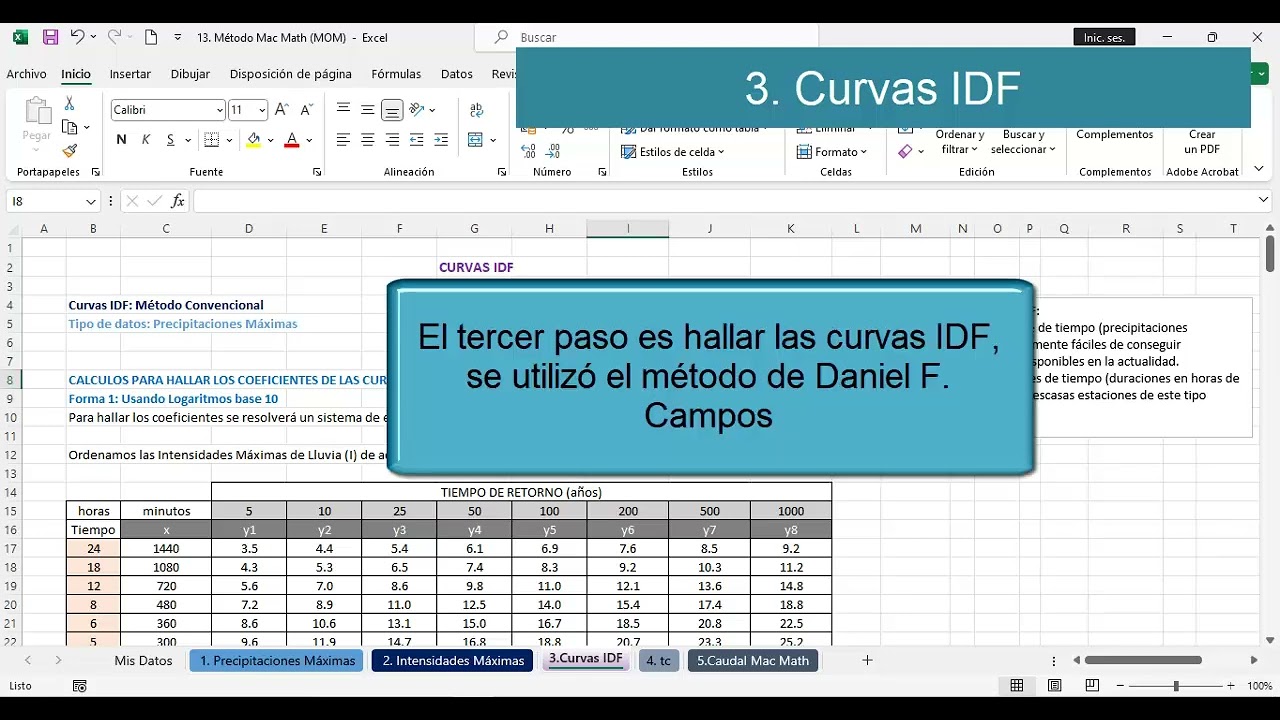1280x720 pixels.
Task: Merge and center cells icon
Action: pos(476,140)
